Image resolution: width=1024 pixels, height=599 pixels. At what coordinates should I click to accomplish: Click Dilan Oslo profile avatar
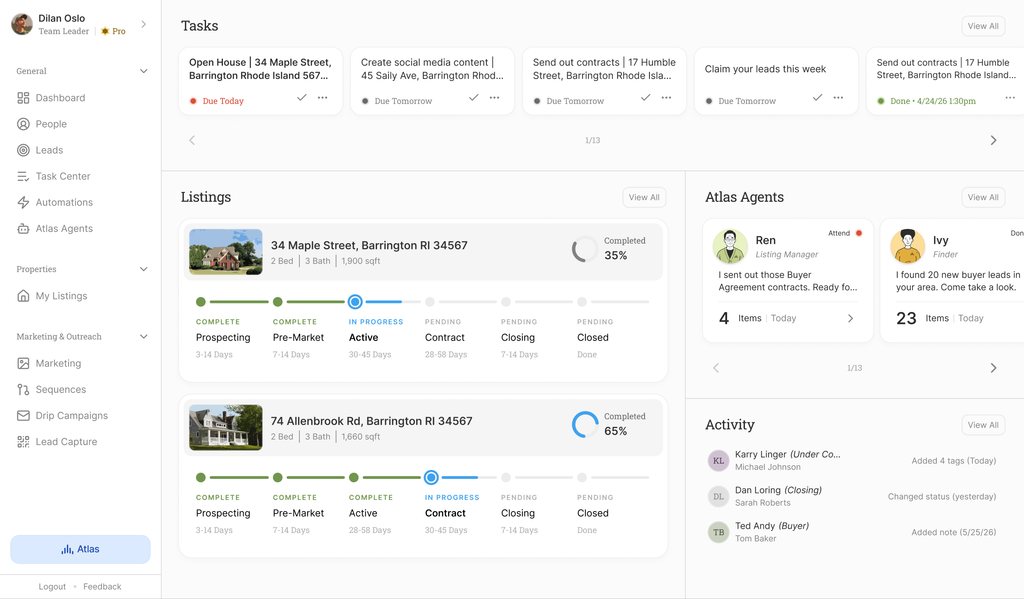click(22, 24)
